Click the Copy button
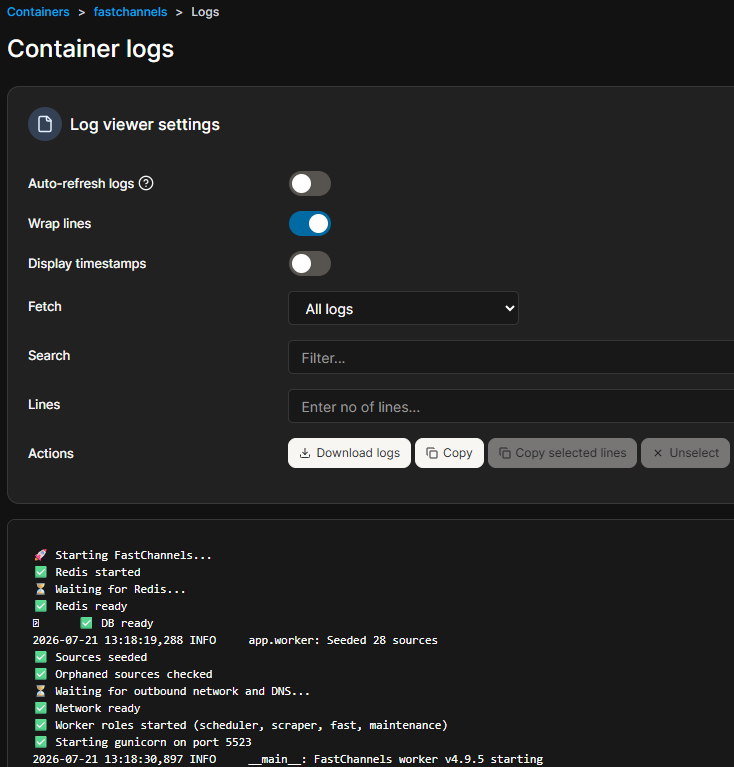 (x=449, y=453)
